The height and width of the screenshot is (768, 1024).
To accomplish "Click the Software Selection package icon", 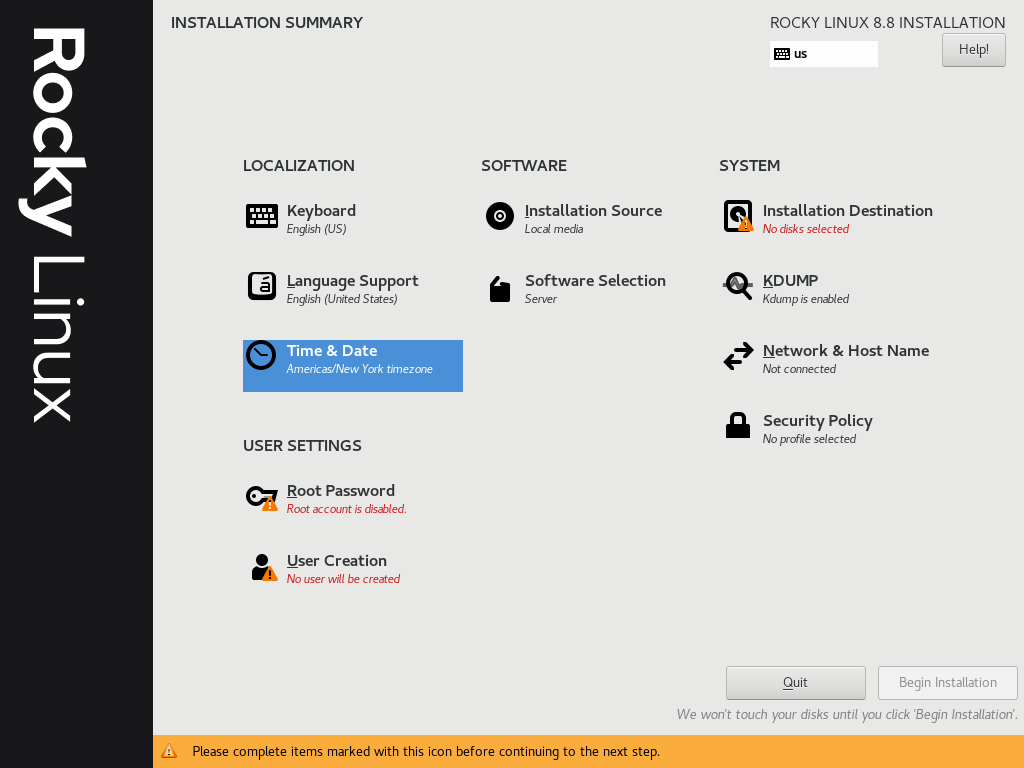I will (500, 289).
